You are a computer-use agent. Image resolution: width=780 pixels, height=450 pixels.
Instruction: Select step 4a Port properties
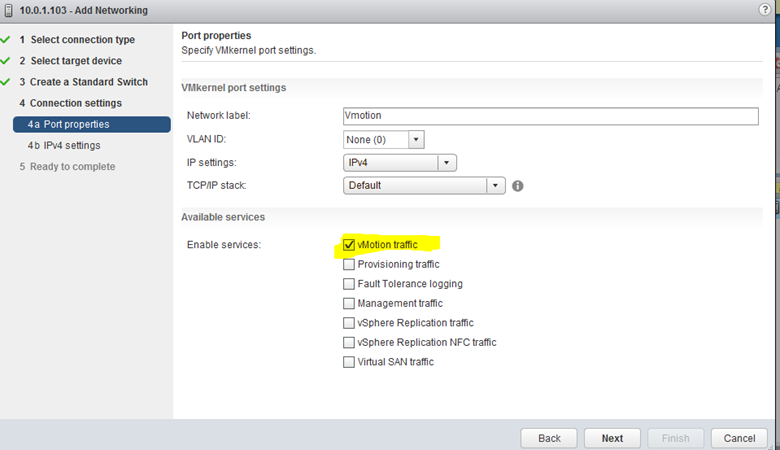pyautogui.click(x=92, y=124)
